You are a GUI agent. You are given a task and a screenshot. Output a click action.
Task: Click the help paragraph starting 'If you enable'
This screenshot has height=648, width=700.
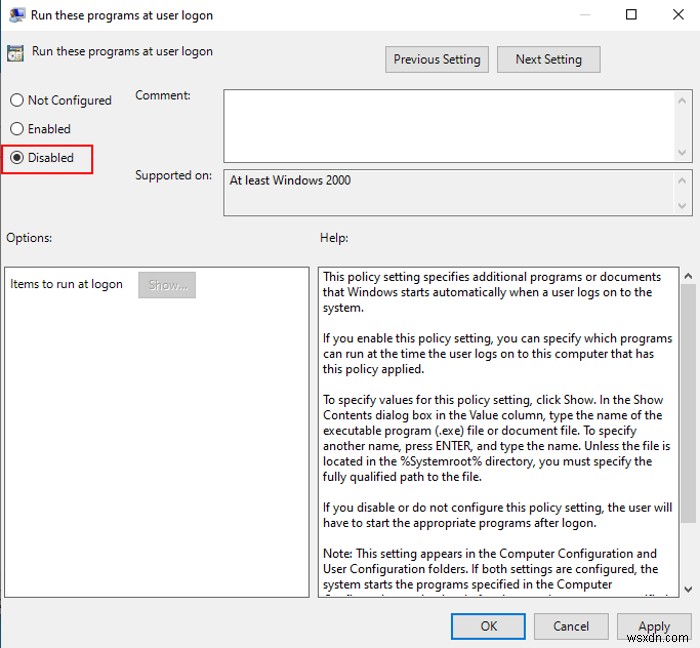click(x=497, y=354)
